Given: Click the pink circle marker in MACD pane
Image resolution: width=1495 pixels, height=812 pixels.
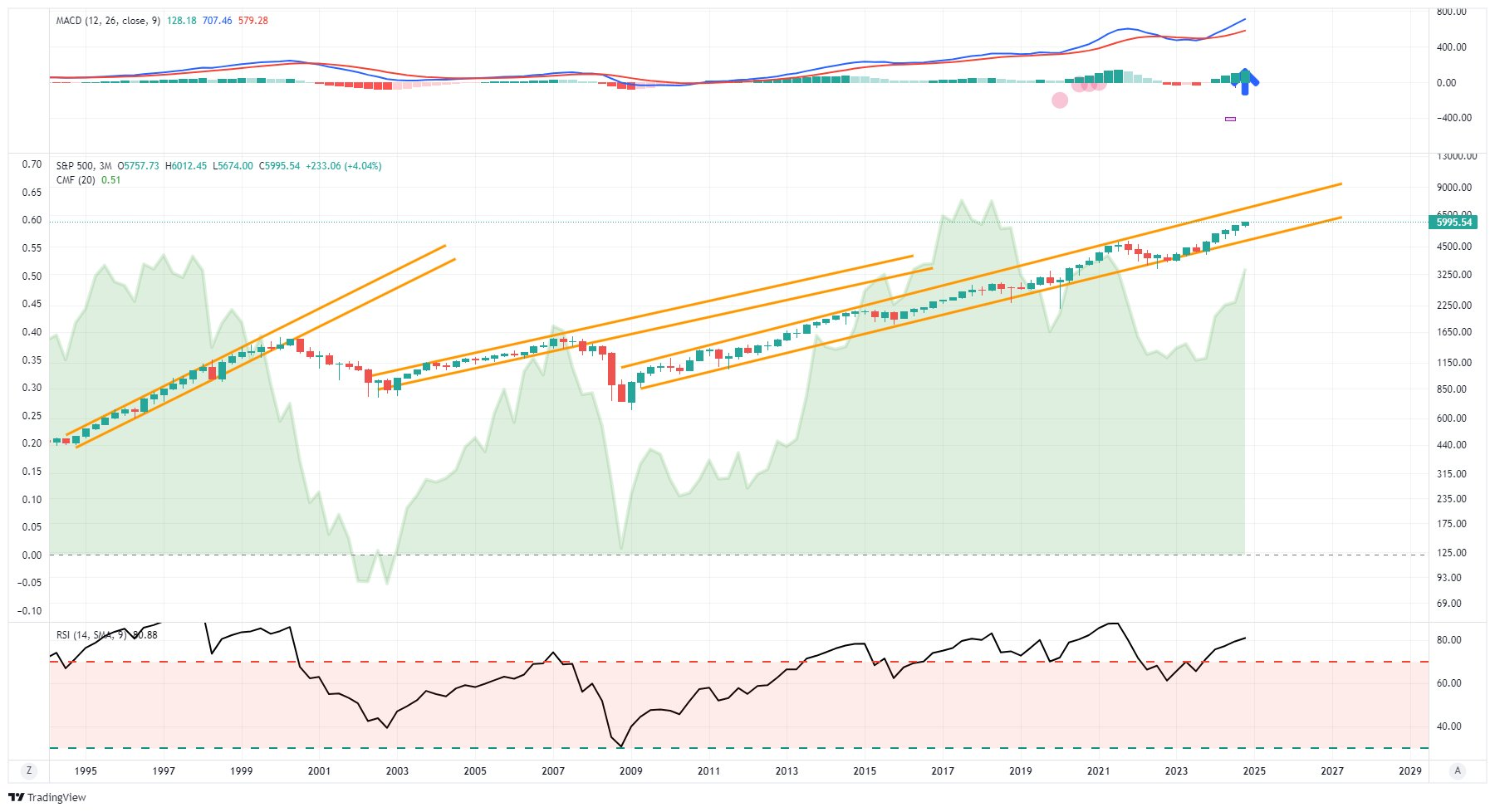Looking at the screenshot, I should click(1060, 100).
